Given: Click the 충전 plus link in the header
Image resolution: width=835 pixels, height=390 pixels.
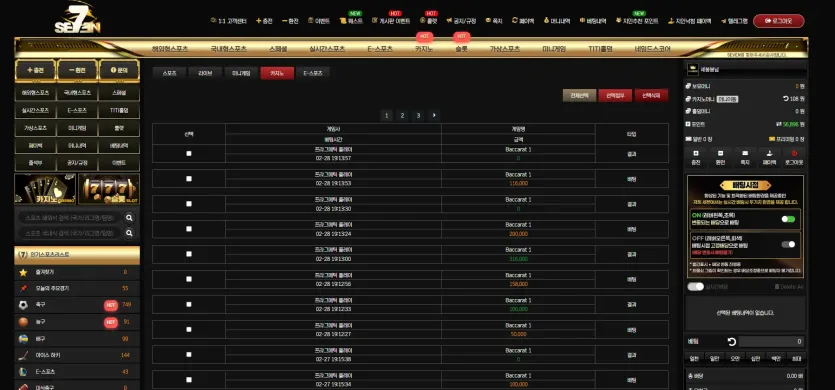Looking at the screenshot, I should point(264,21).
